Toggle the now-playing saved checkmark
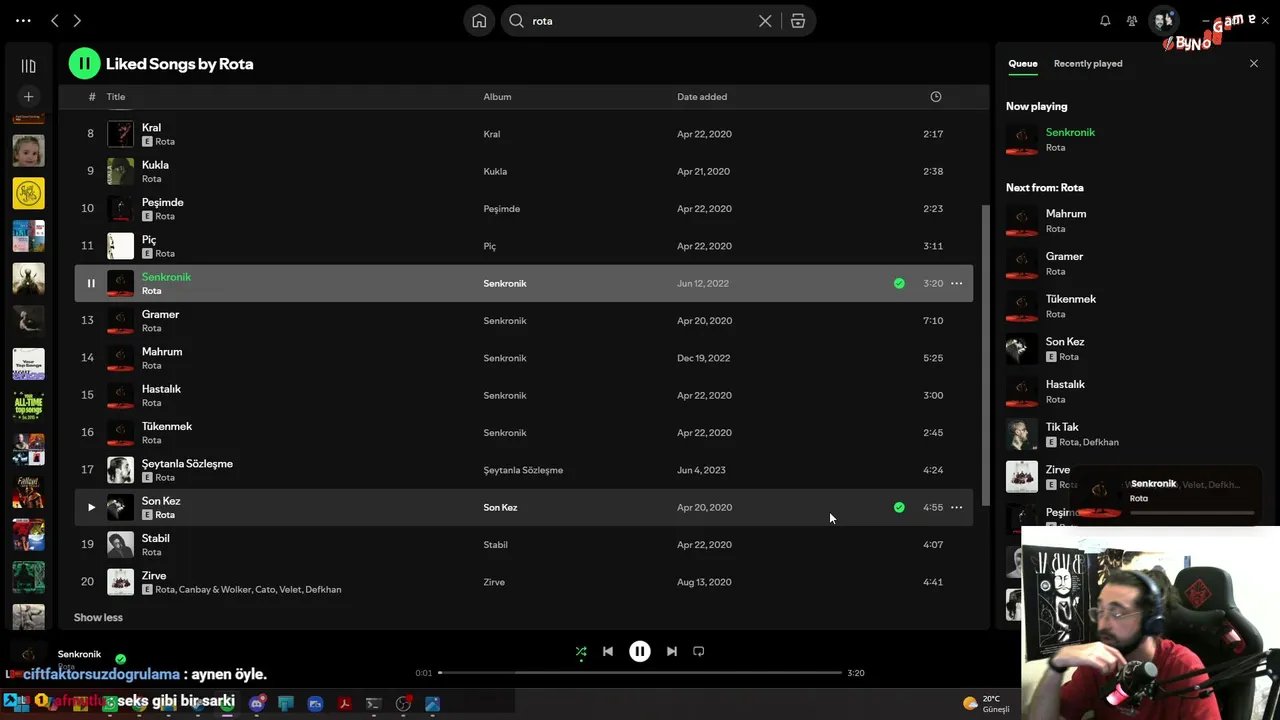This screenshot has width=1280, height=720. tap(120, 659)
